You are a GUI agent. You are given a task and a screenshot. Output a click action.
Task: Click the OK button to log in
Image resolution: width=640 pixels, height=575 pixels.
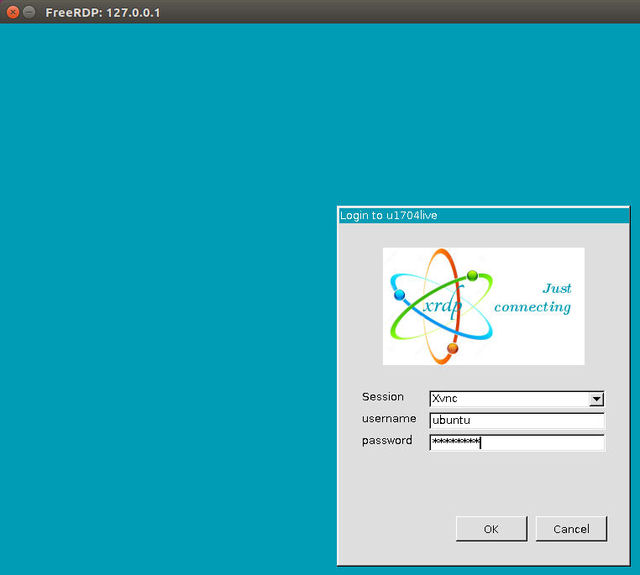tap(491, 529)
